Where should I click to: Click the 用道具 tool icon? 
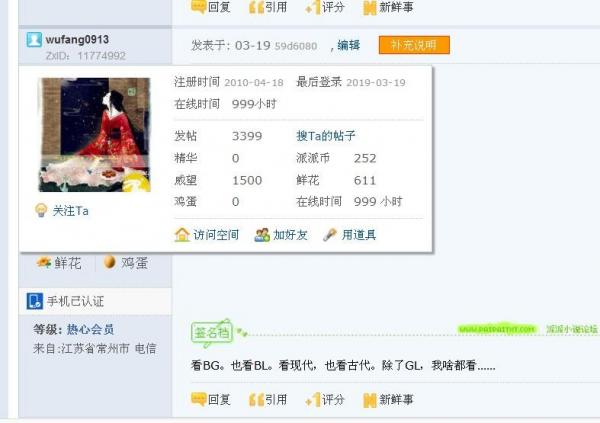click(330, 235)
